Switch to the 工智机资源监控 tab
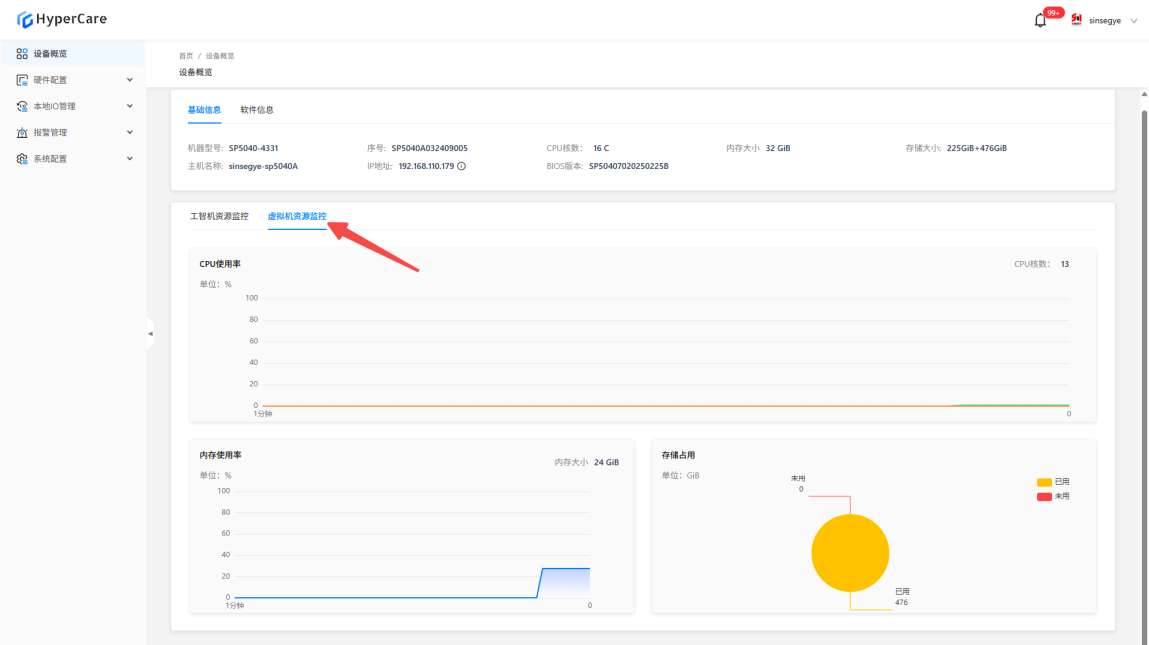 point(219,216)
